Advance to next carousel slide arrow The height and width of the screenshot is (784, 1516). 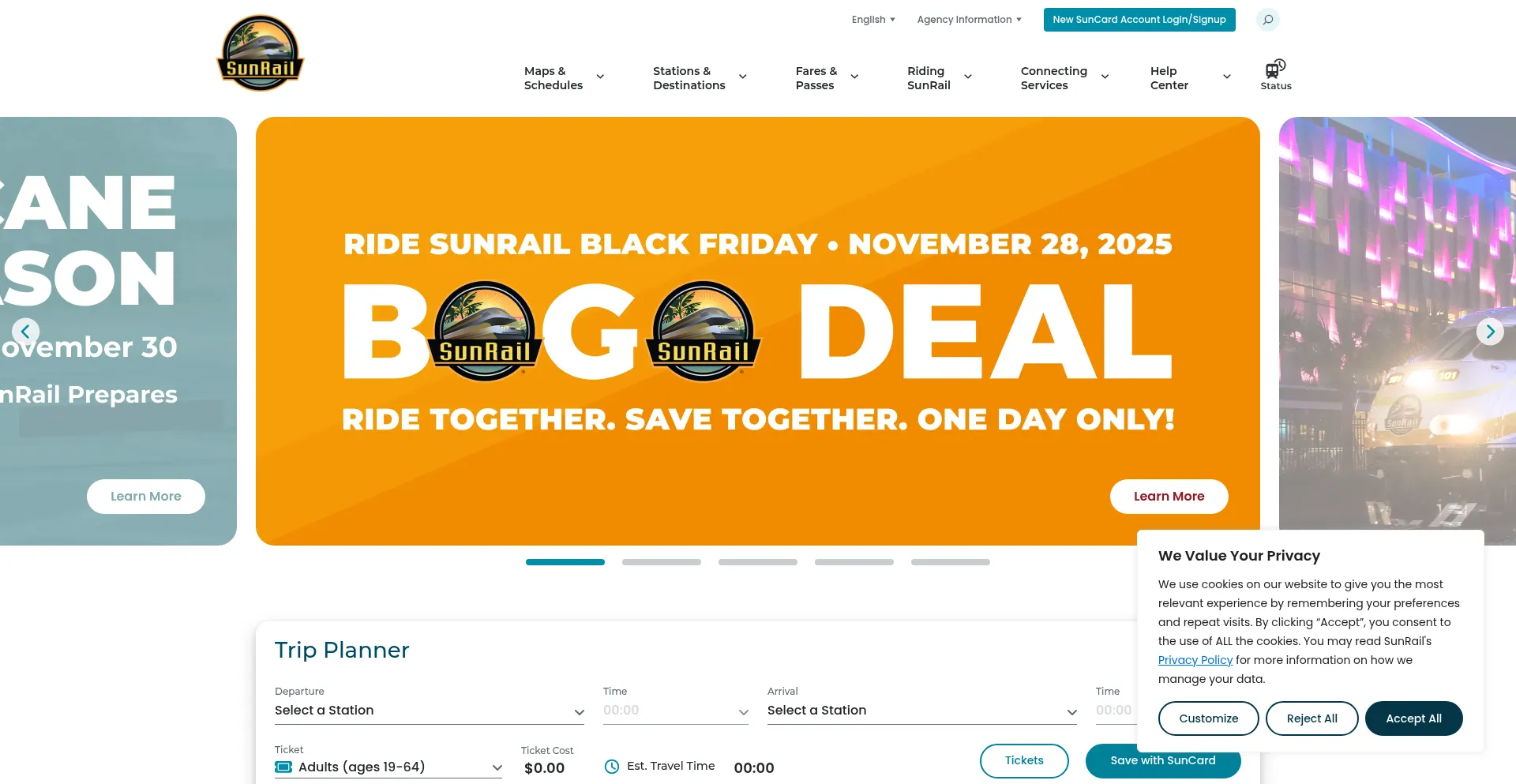(1489, 332)
